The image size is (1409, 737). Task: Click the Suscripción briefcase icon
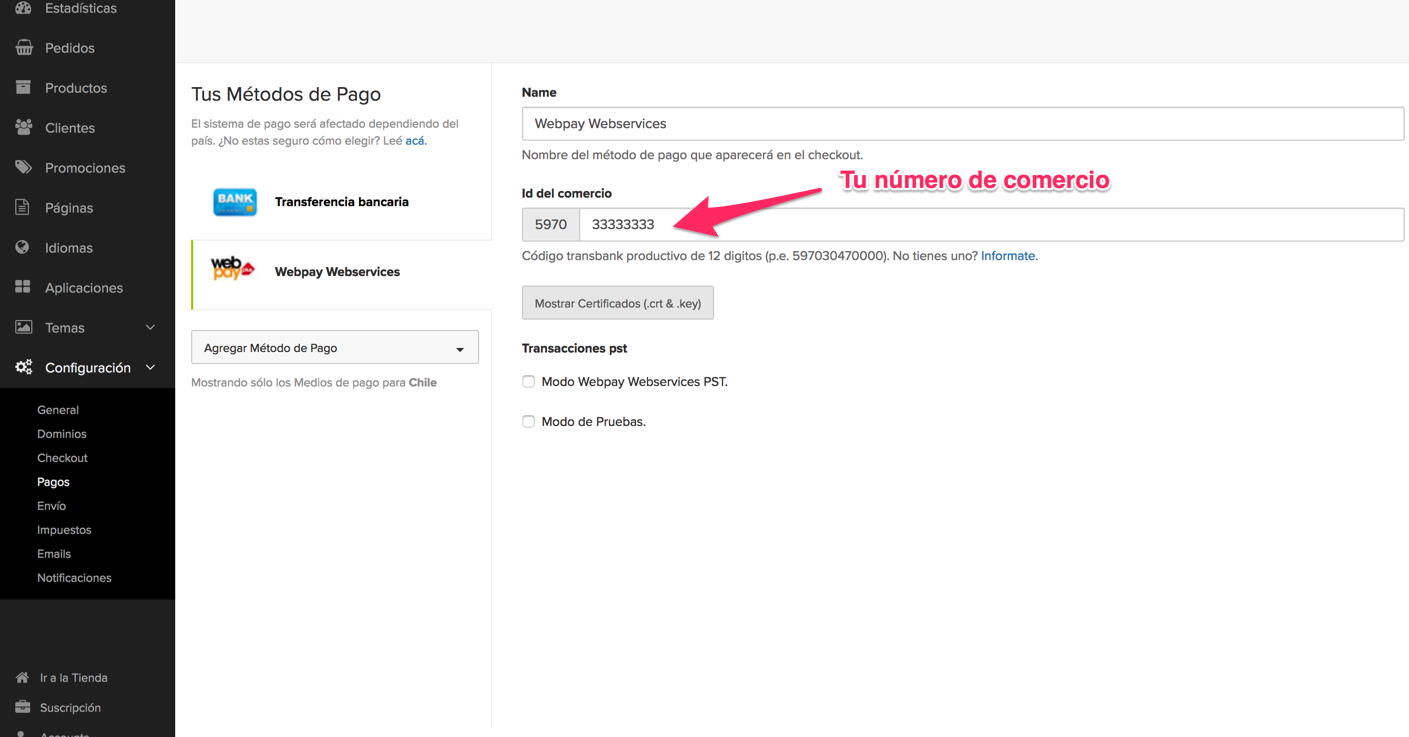(x=23, y=708)
